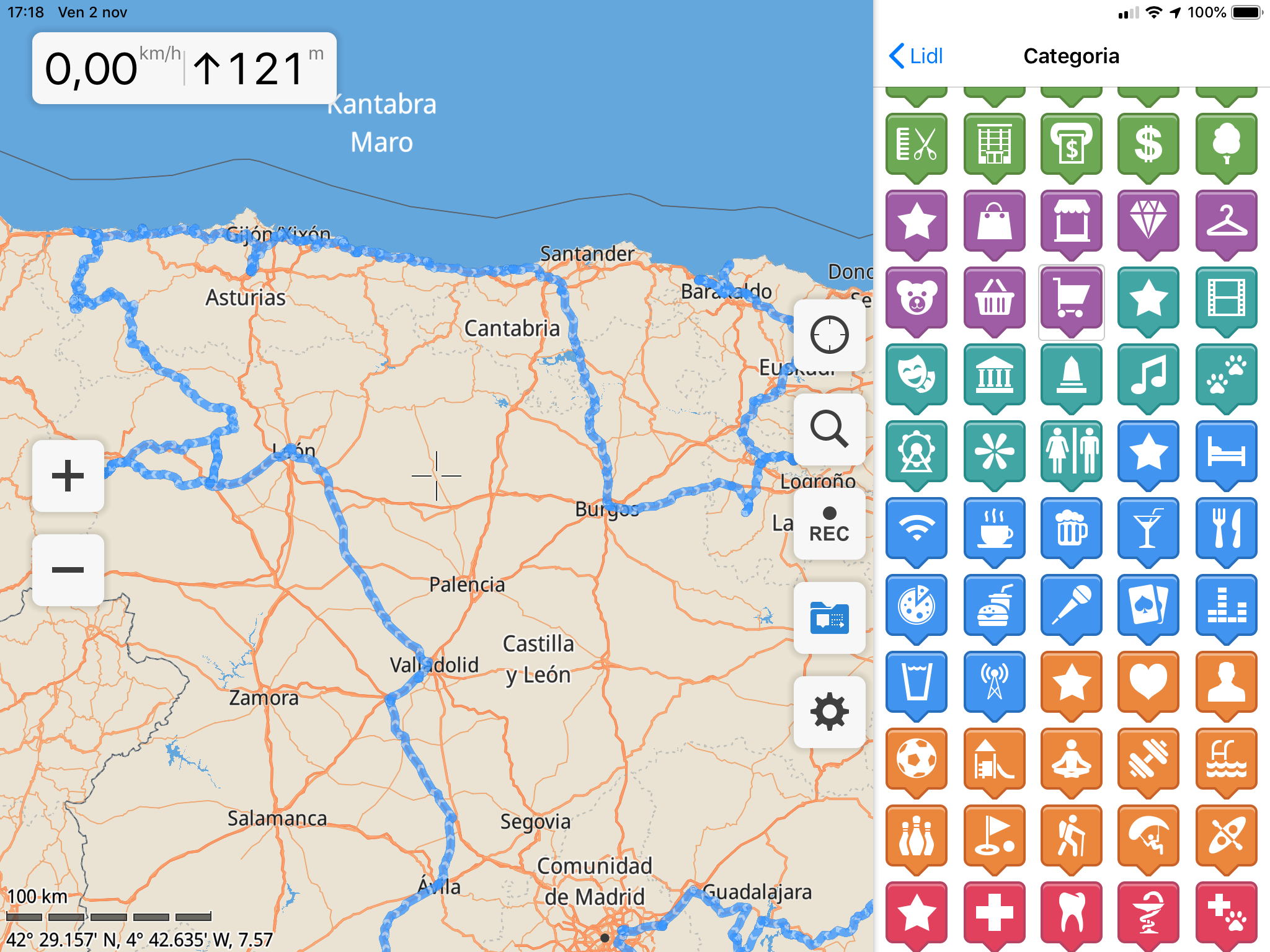Pick the orange swimming category icon
This screenshot has height=952, width=1270.
[1226, 759]
